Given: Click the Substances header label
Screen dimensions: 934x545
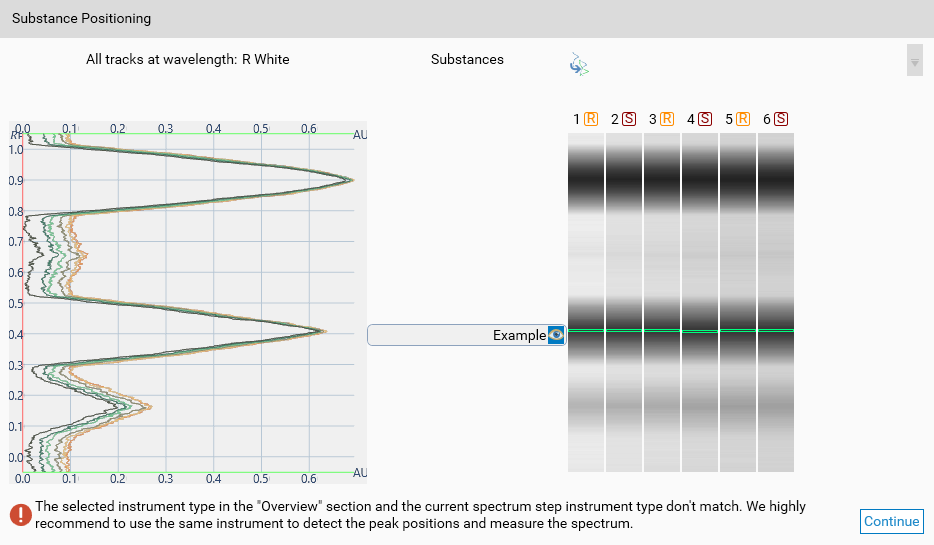Looking at the screenshot, I should (x=467, y=59).
